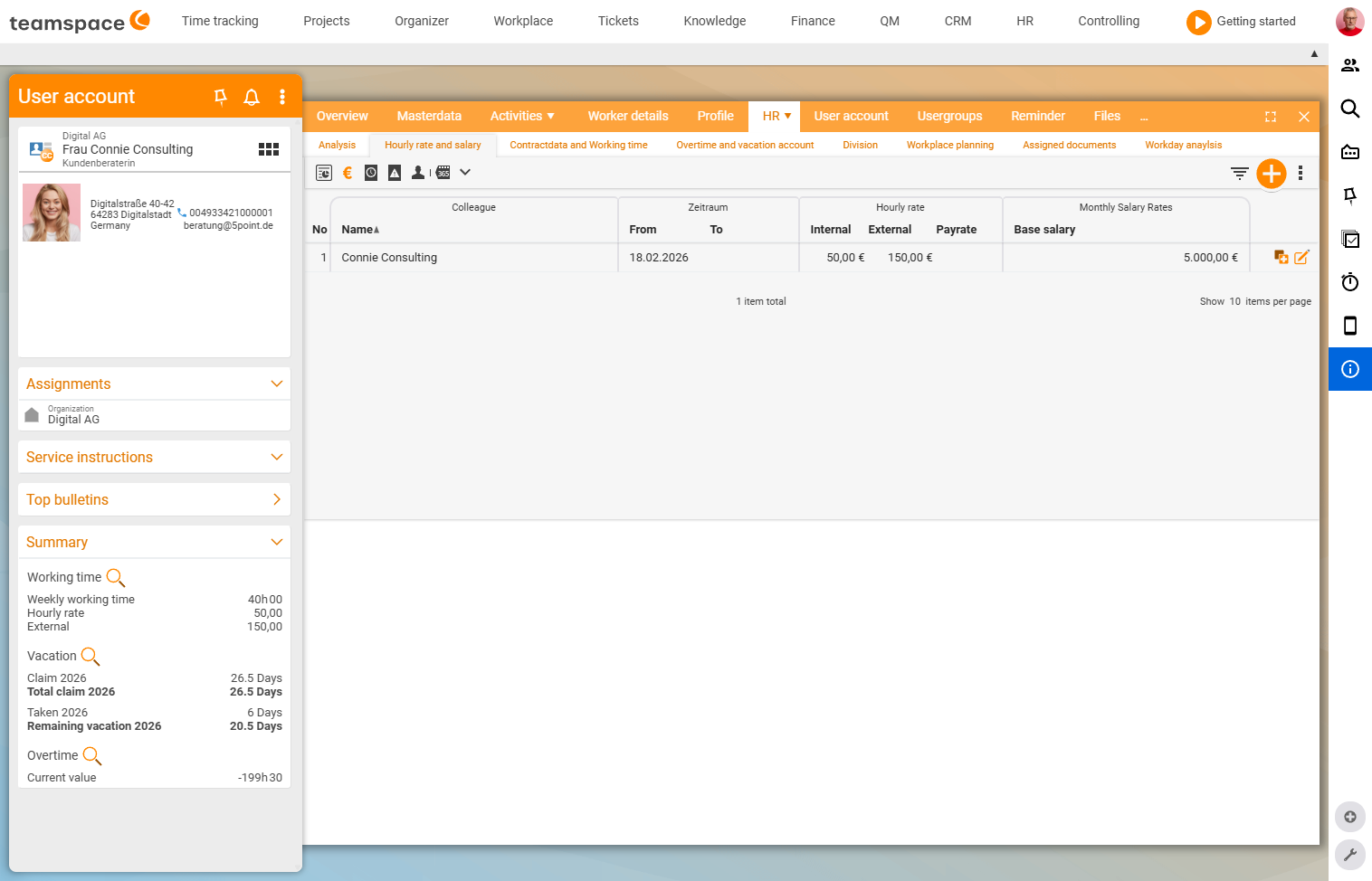
Task: Collapse the Service instructions section
Action: tap(277, 457)
